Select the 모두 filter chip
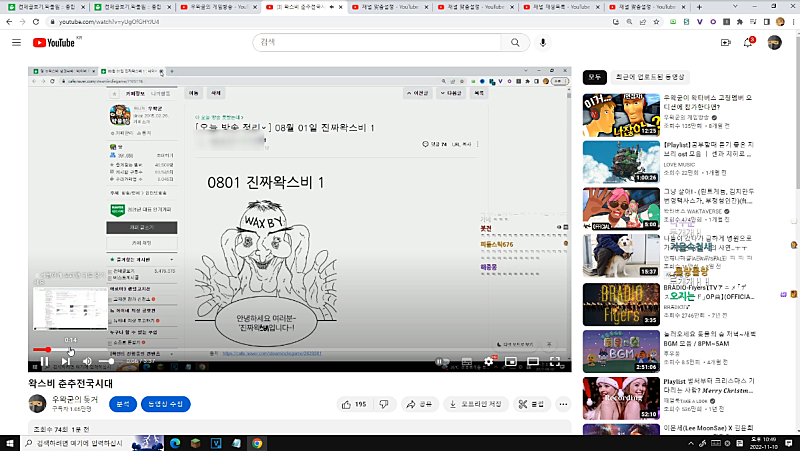Image resolution: width=800 pixels, height=451 pixels. [x=595, y=77]
